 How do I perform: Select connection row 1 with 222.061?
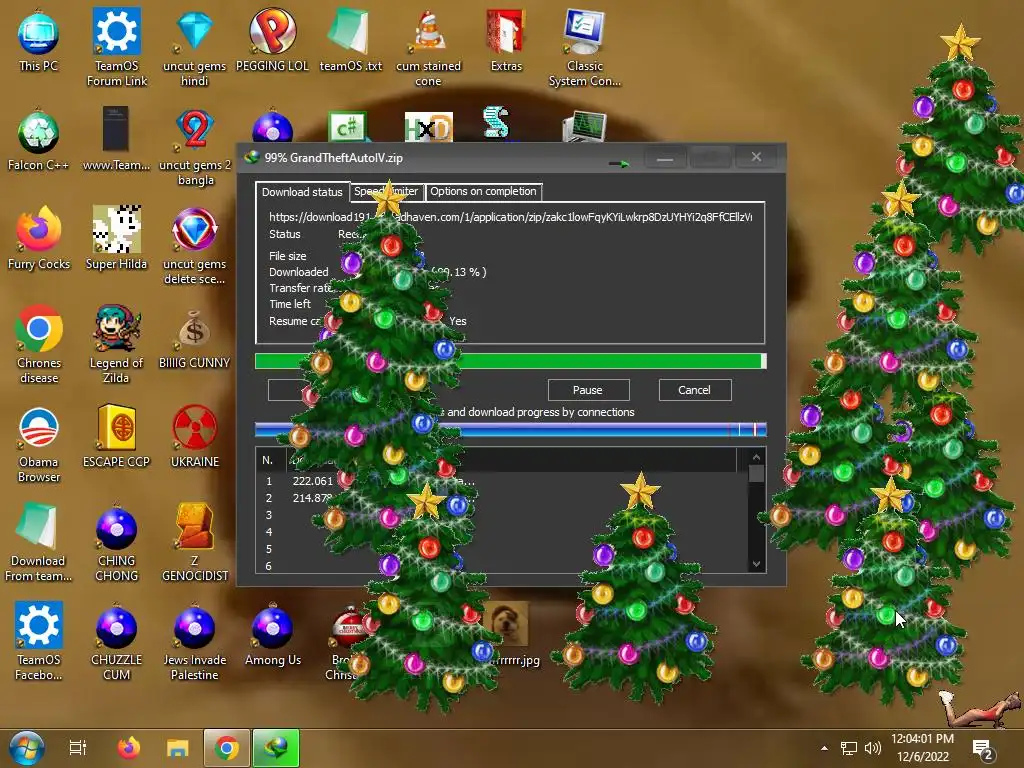point(502,481)
